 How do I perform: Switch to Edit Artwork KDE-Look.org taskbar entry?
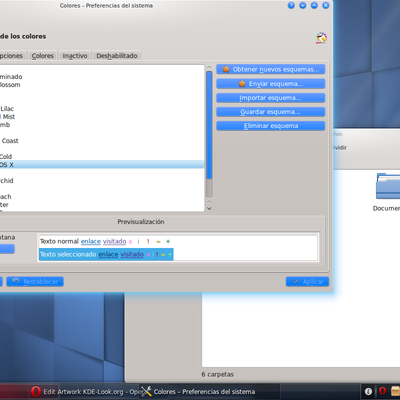[x=84, y=391]
